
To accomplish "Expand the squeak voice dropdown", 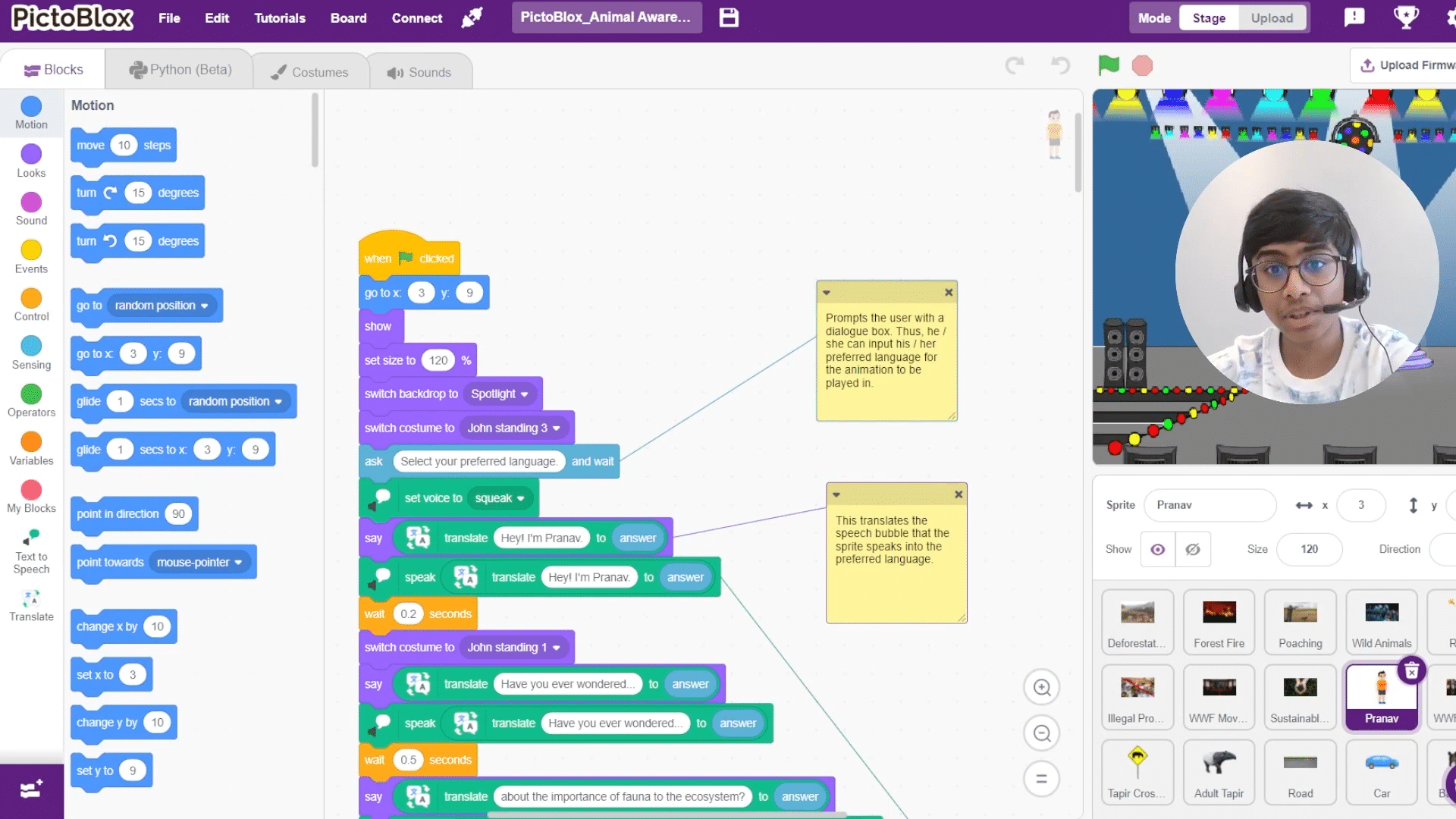I will point(500,498).
